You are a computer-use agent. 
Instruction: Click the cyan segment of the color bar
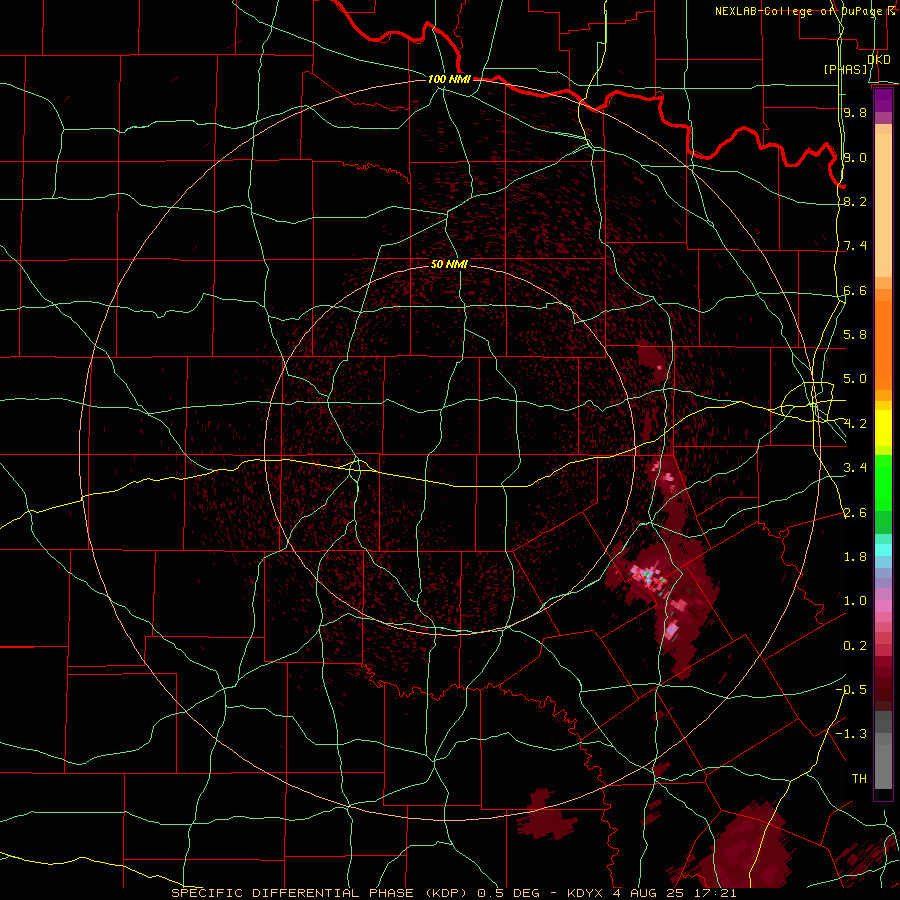click(x=883, y=550)
